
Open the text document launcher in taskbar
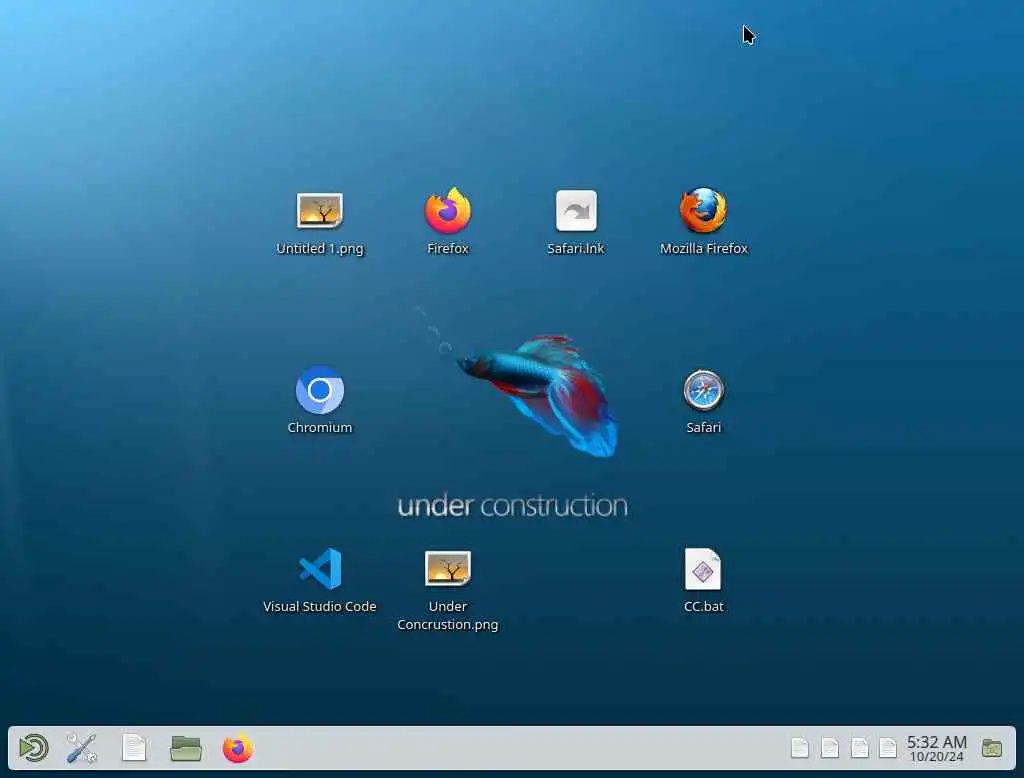pos(134,748)
